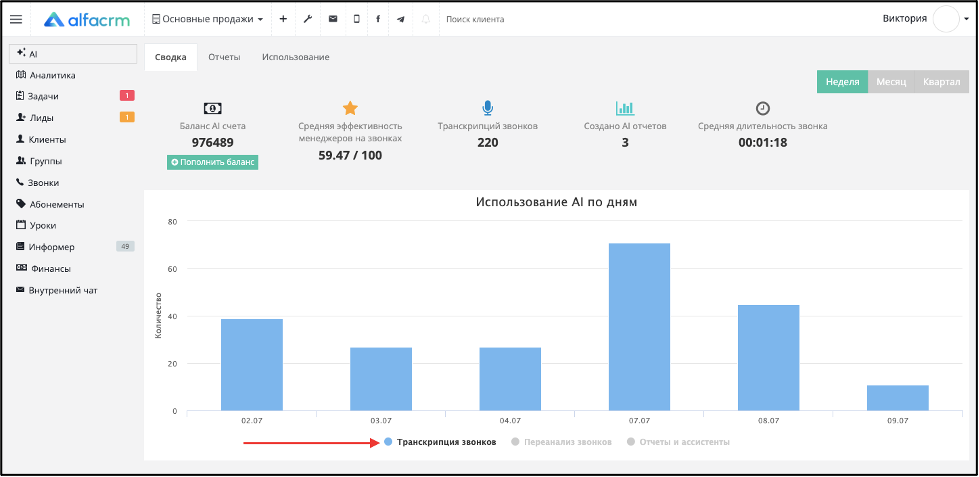Open the hamburger menu icon
This screenshot has height=477, width=979.
[x=16, y=19]
